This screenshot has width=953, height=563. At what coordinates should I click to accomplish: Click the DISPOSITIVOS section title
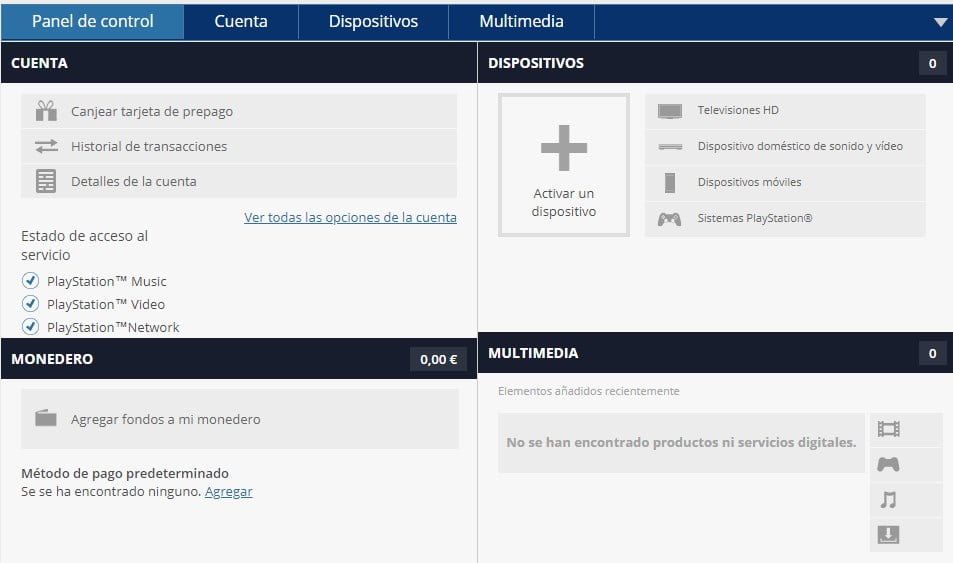coord(536,63)
